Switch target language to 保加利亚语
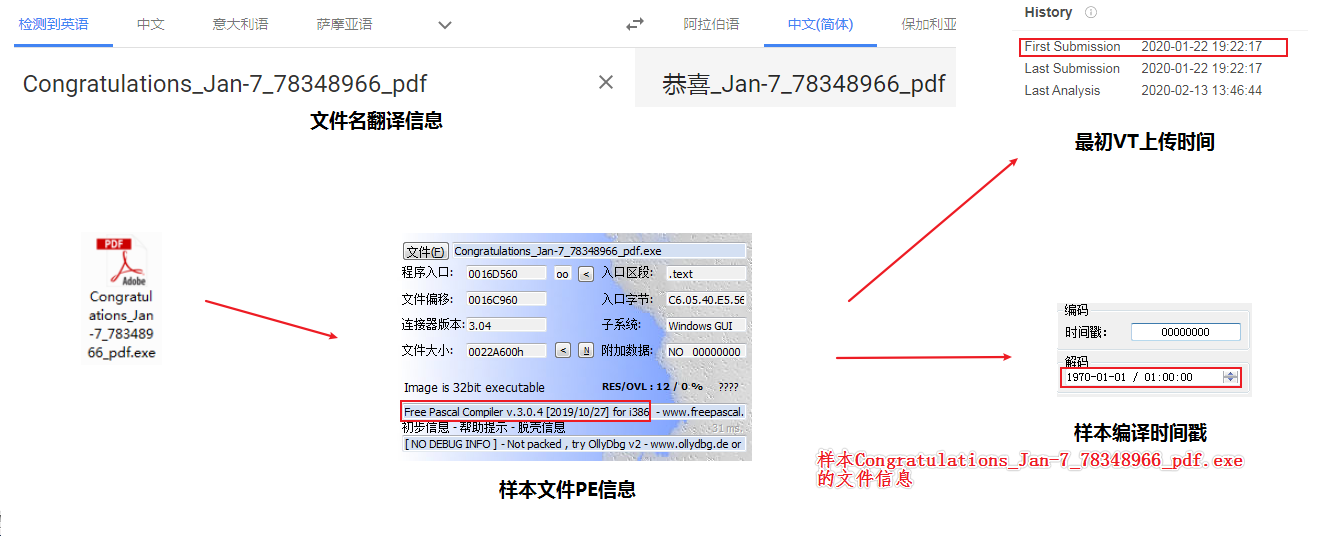Viewport: 1335px width, 536px height. [x=928, y=24]
